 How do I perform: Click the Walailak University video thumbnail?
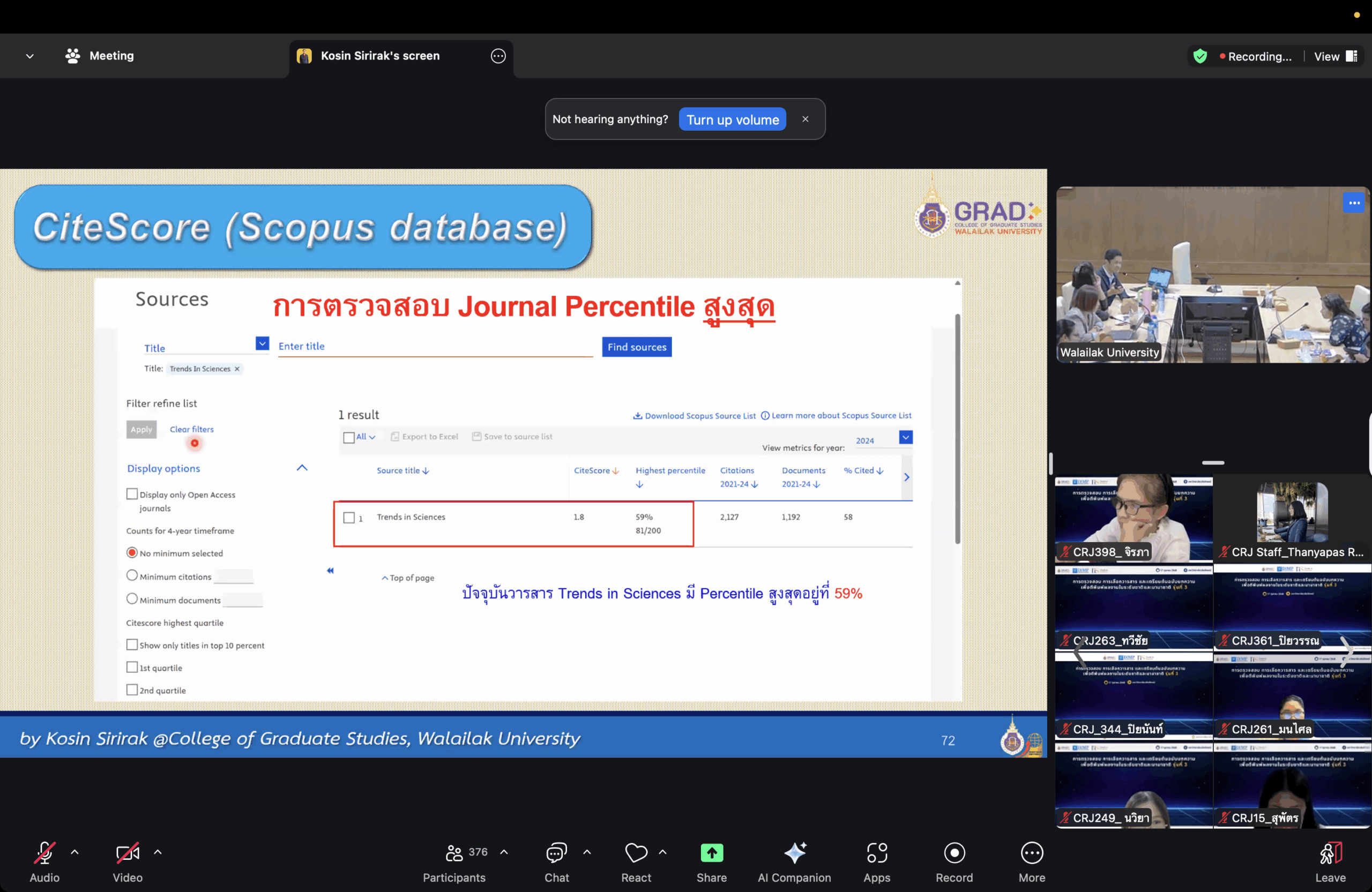pyautogui.click(x=1212, y=274)
